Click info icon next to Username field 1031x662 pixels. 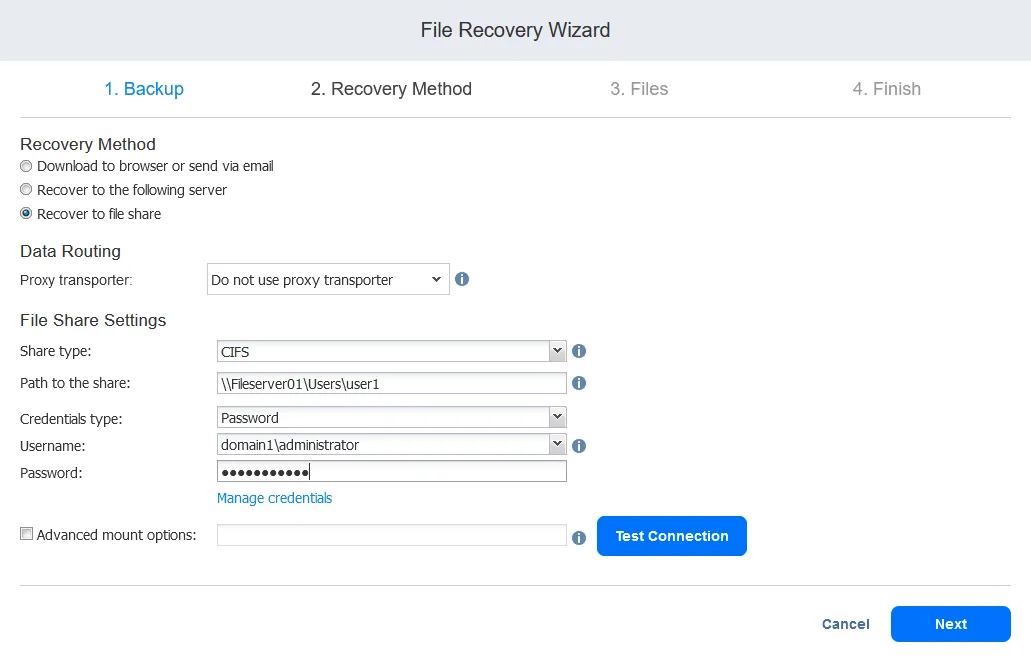point(579,446)
